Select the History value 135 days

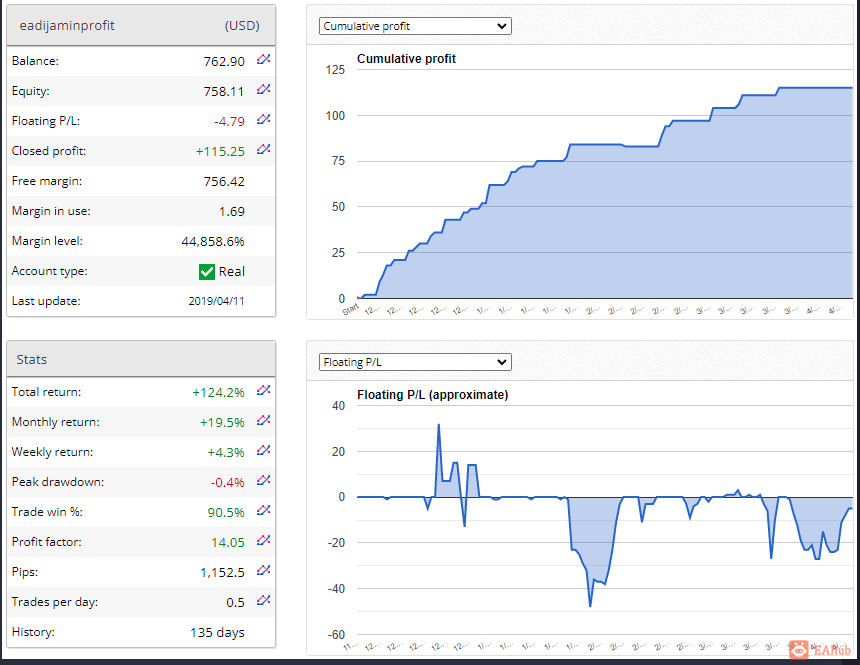[x=217, y=633]
